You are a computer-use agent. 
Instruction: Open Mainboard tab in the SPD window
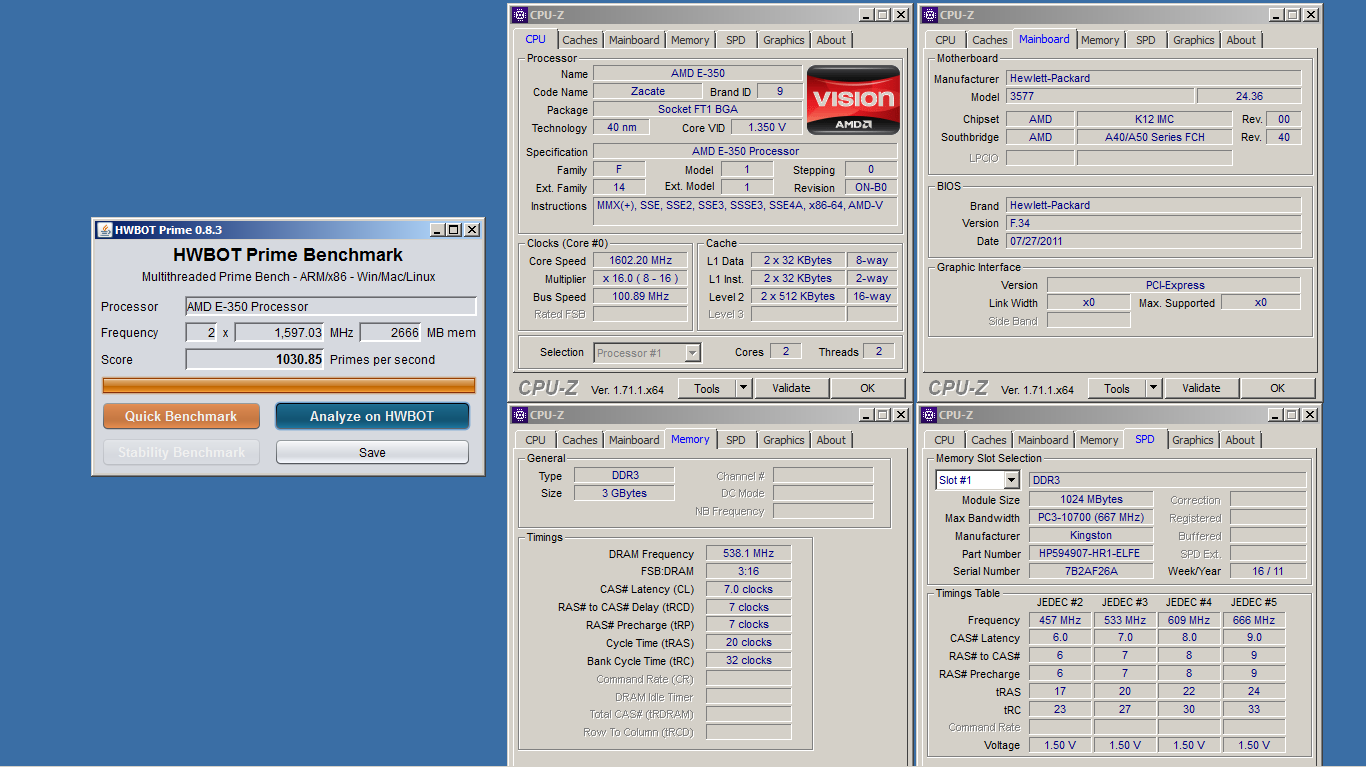[1043, 440]
